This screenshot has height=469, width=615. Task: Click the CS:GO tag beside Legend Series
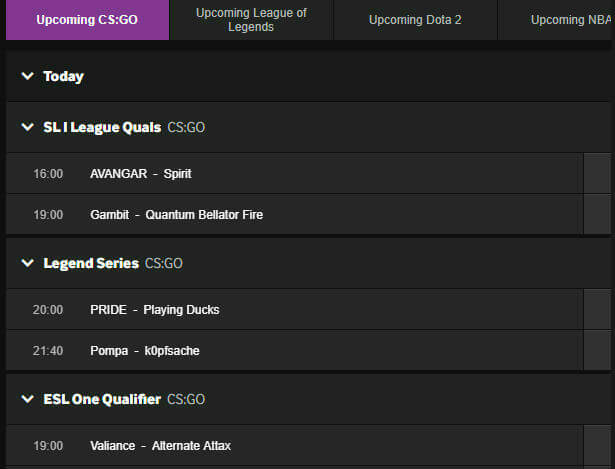click(164, 263)
